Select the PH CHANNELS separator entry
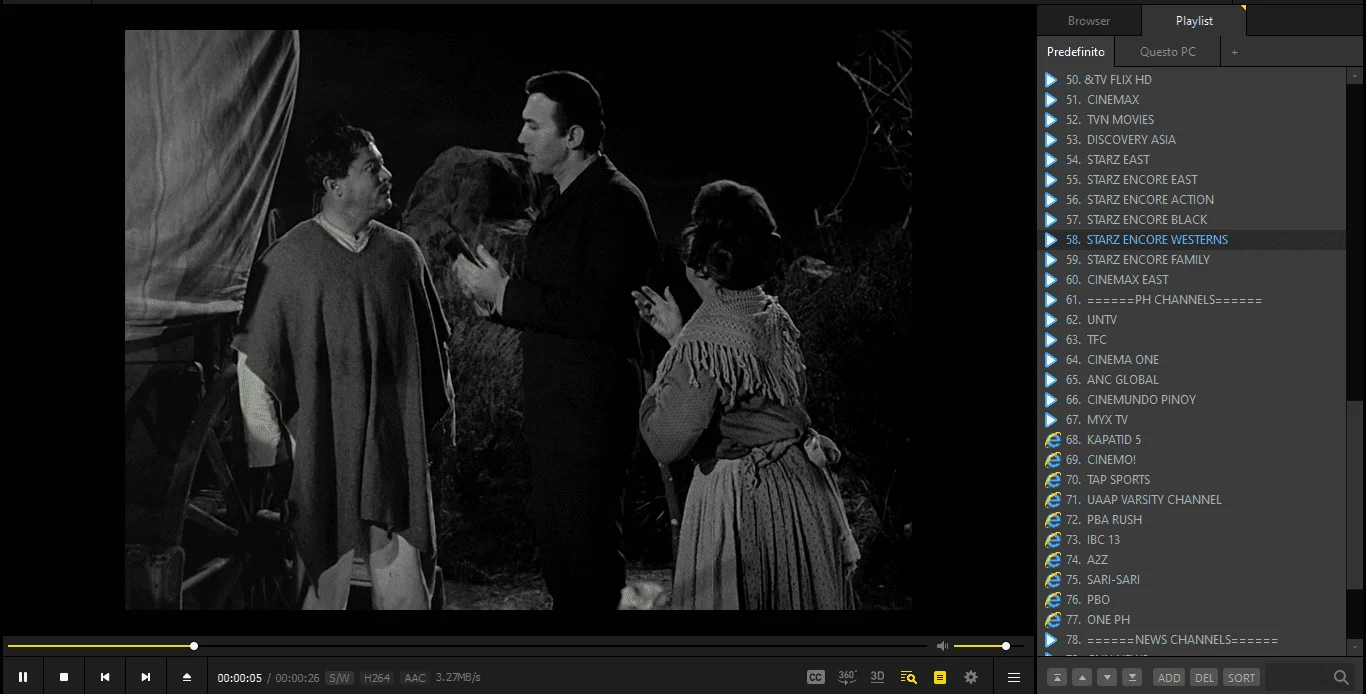1366x694 pixels. tap(1193, 300)
